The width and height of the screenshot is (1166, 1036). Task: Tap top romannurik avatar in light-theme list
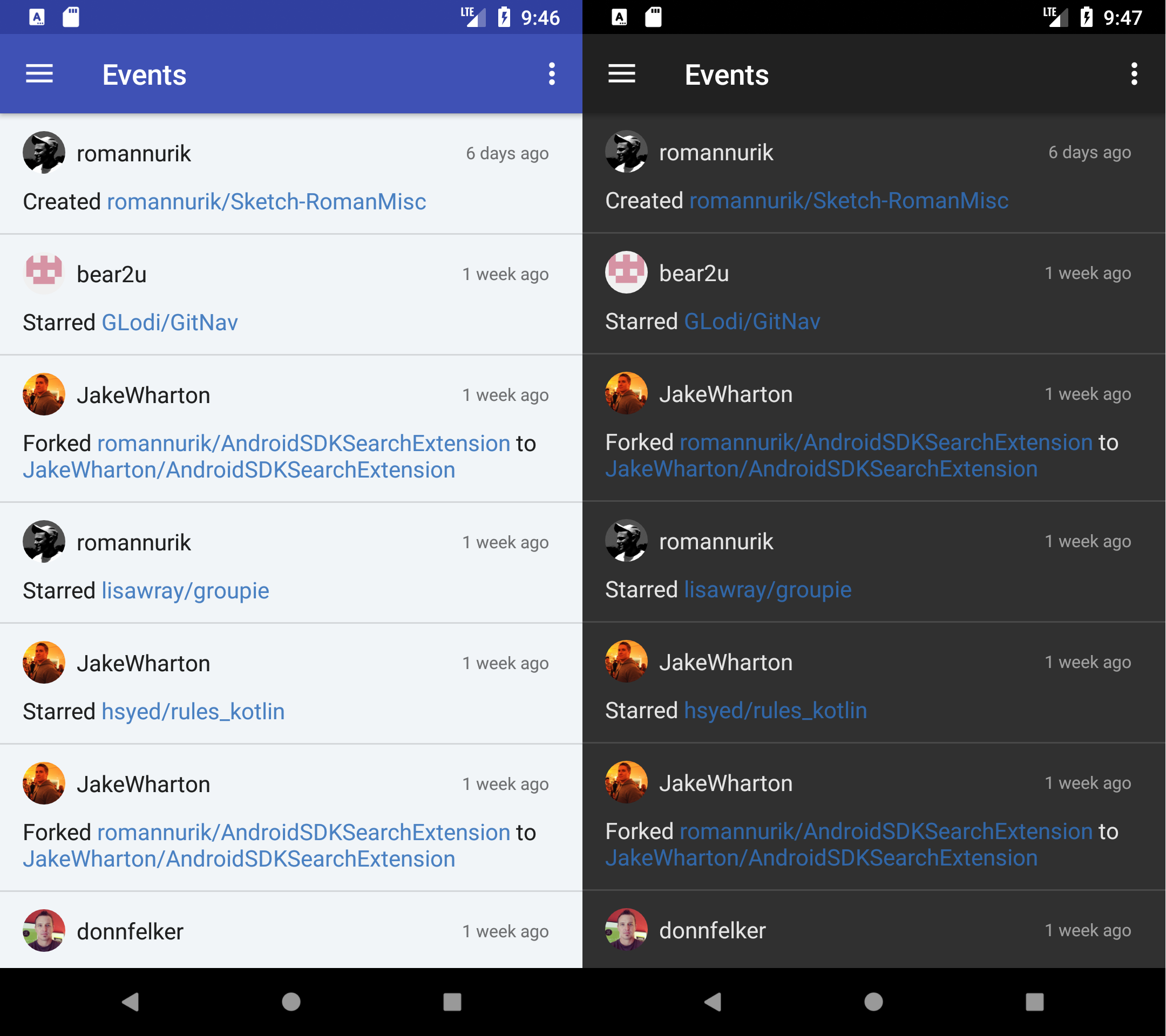tap(44, 152)
